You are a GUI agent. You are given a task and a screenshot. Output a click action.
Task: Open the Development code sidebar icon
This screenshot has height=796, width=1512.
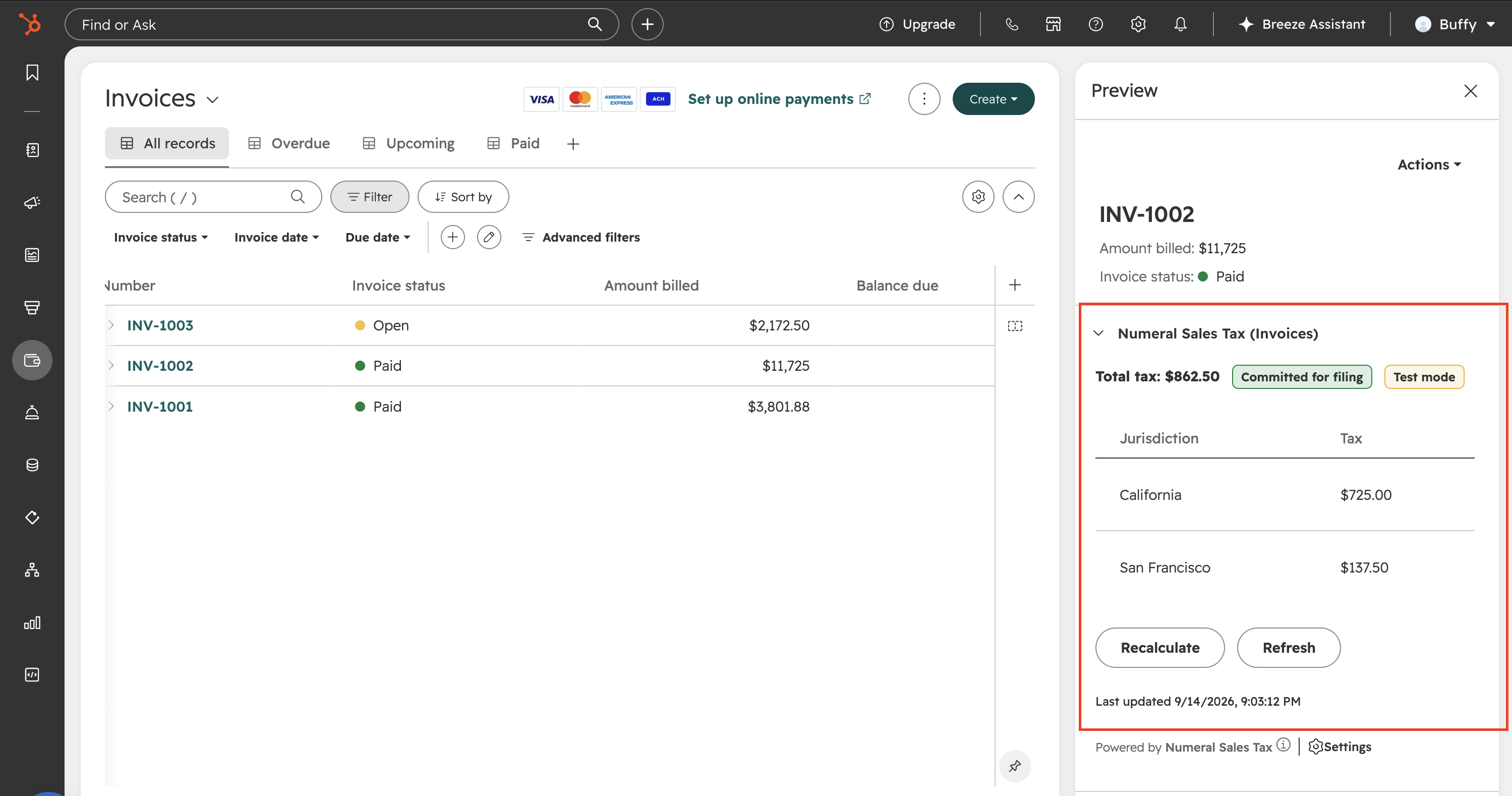[32, 674]
